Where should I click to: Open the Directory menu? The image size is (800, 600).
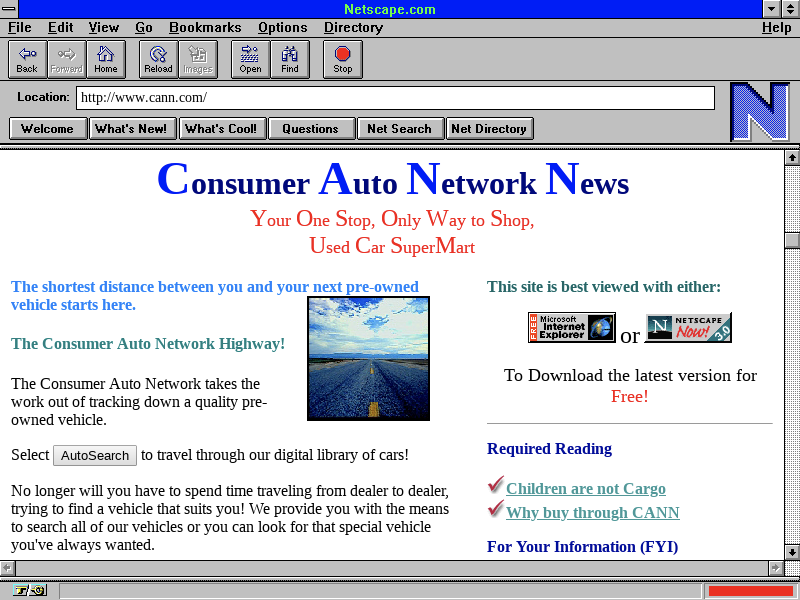[353, 28]
